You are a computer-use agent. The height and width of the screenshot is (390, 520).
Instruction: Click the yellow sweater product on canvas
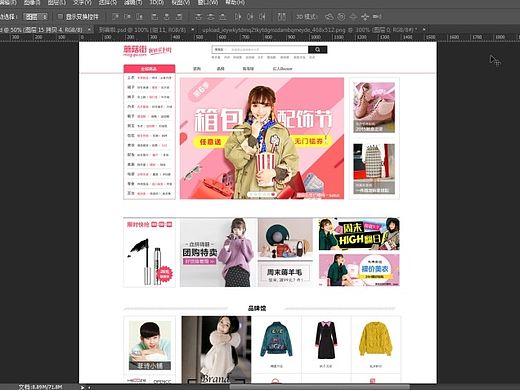coord(375,339)
